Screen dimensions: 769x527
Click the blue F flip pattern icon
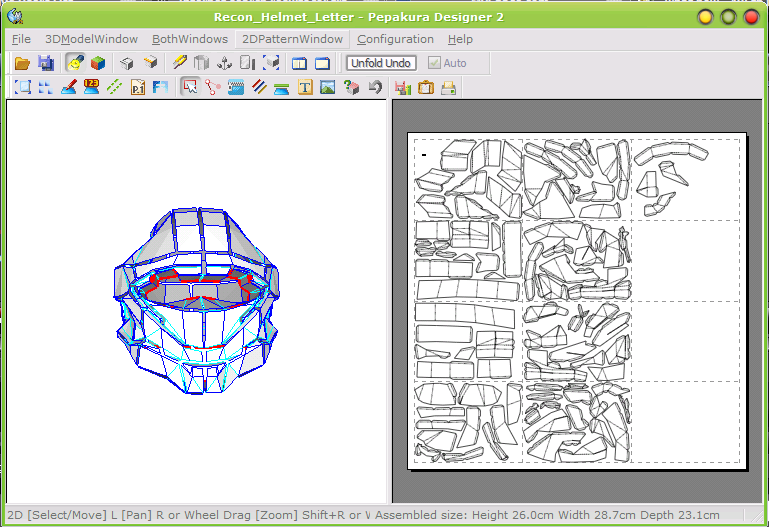coord(160,87)
